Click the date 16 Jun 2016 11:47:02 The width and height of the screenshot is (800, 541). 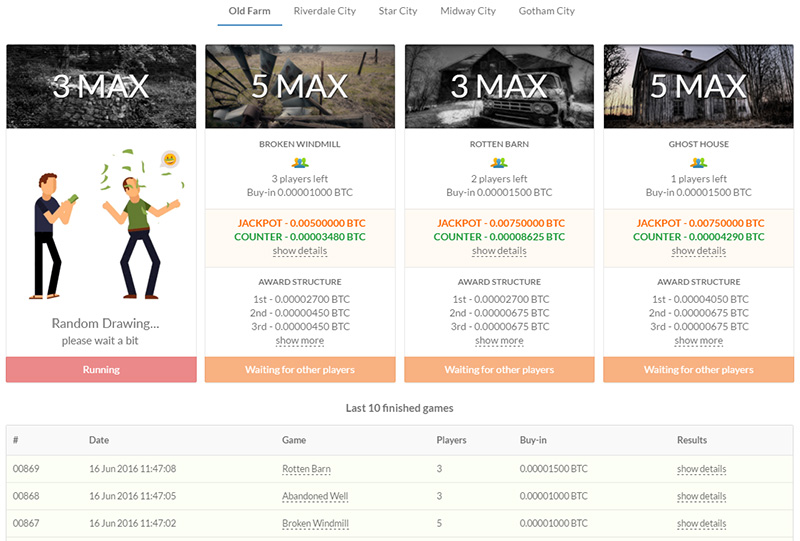pos(133,523)
